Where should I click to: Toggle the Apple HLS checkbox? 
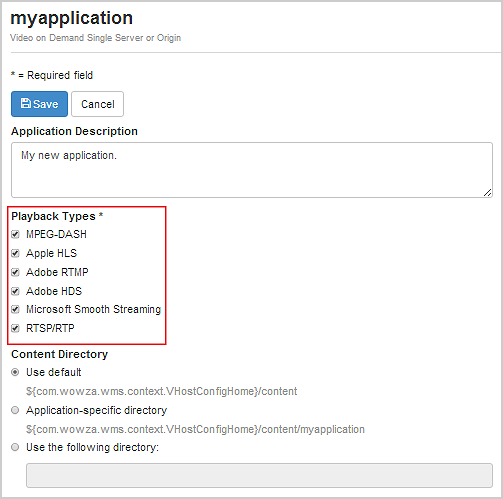point(15,253)
